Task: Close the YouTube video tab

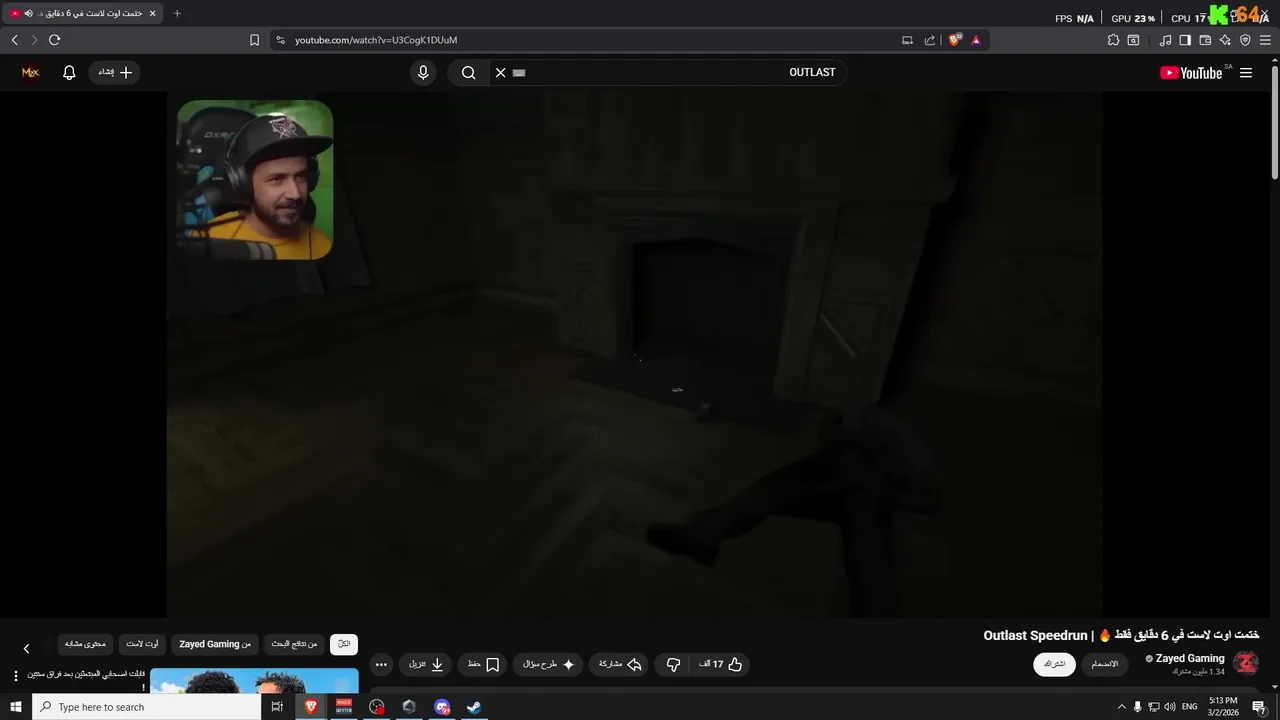Action: point(152,13)
